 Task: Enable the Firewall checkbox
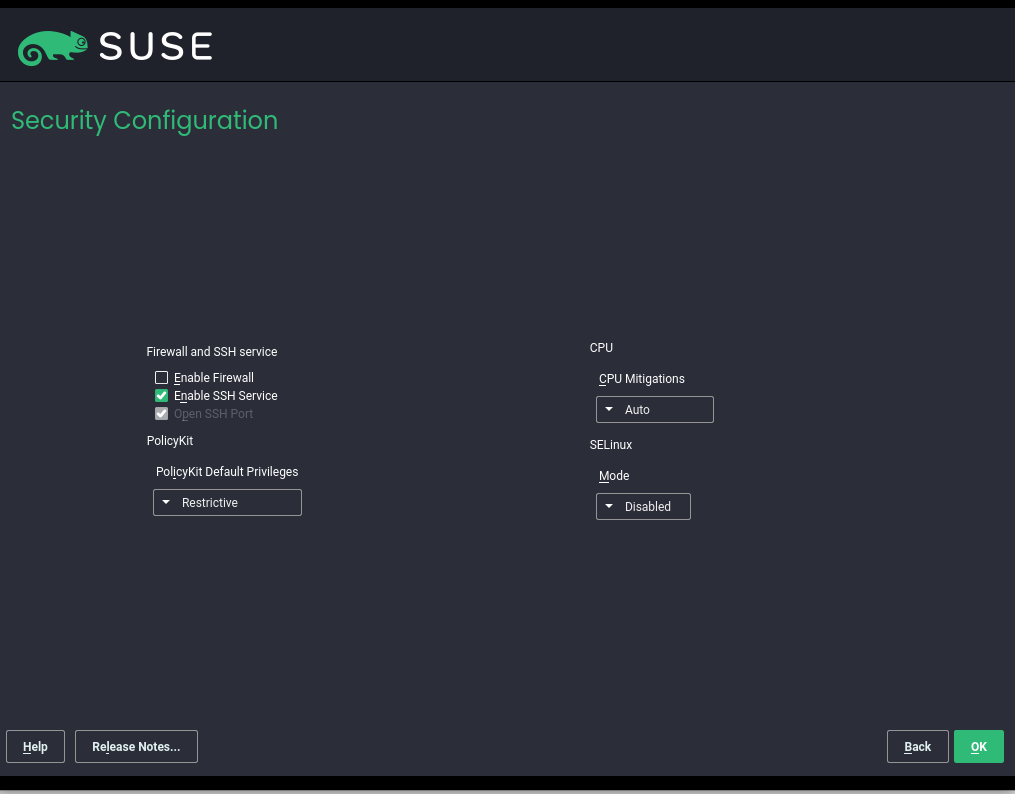(x=161, y=377)
